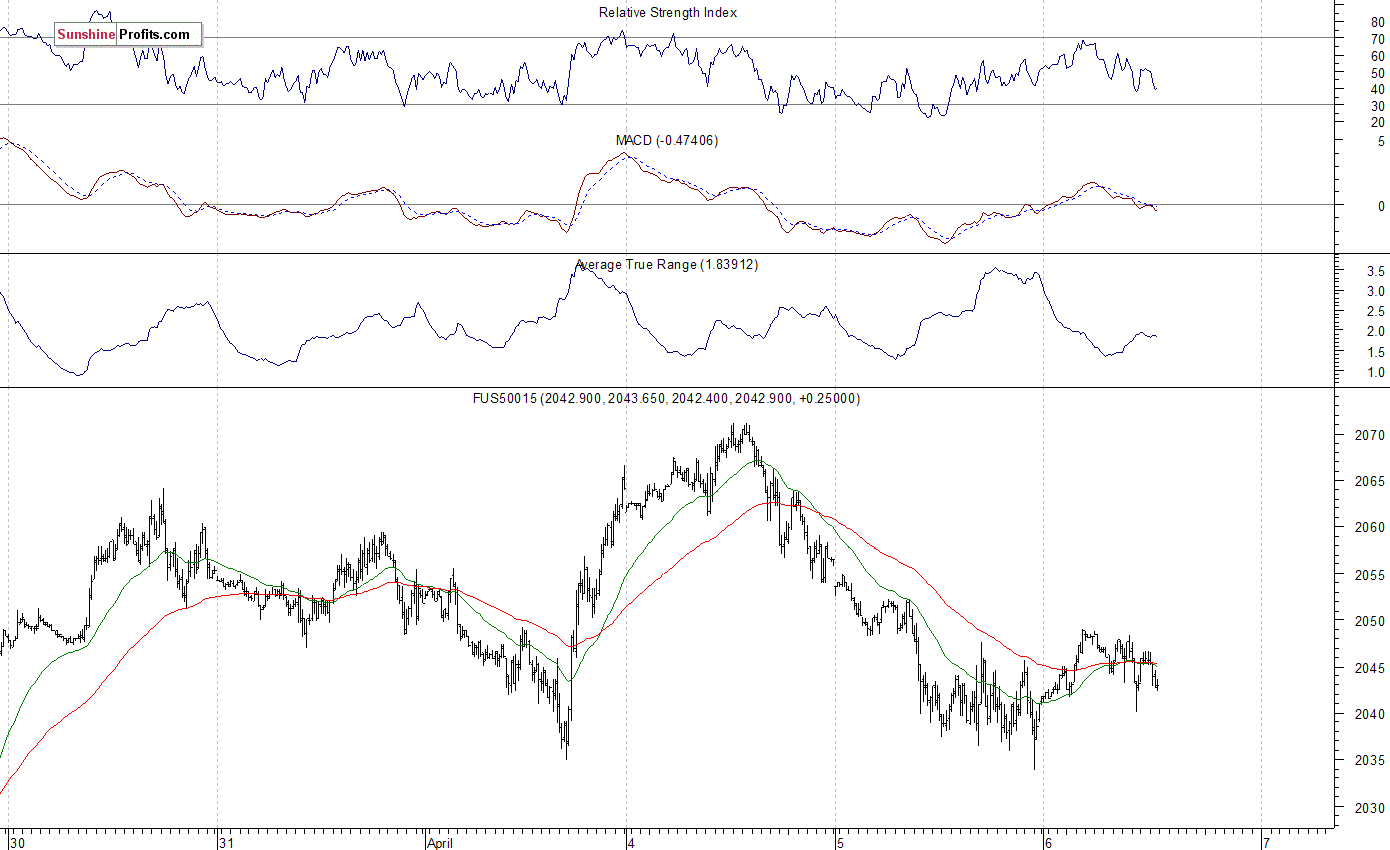Select the MACD (-0.47406) label
1390x850 pixels.
tap(666, 141)
